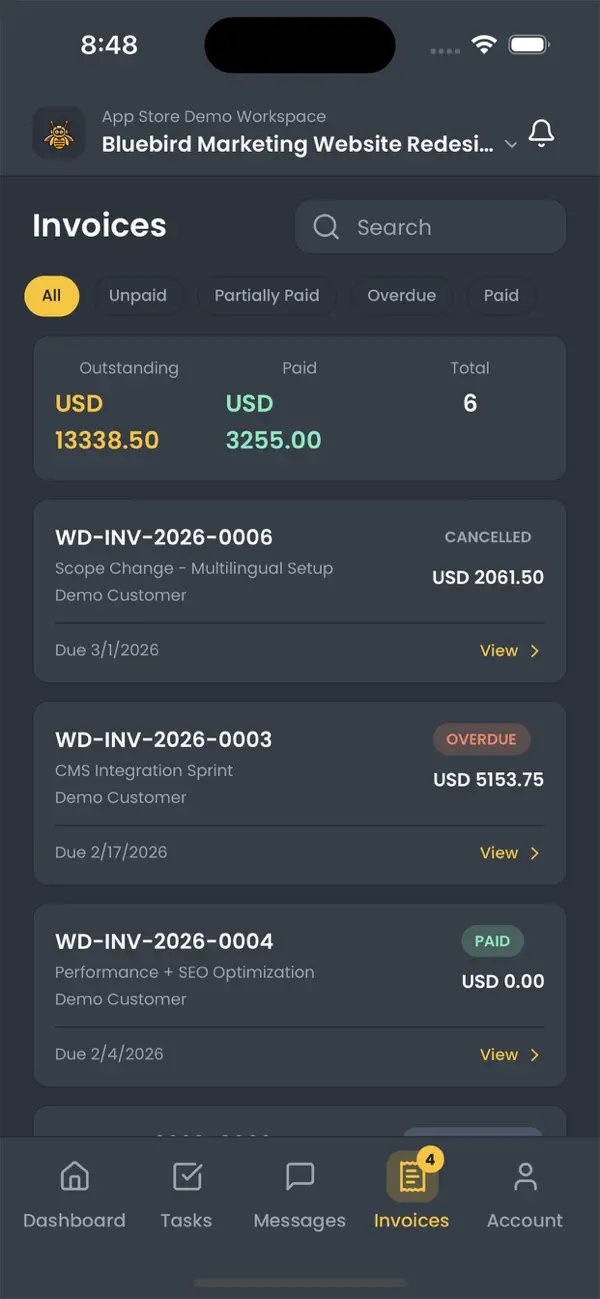Open notifications via the bell icon
The height and width of the screenshot is (1299, 600).
point(541,132)
